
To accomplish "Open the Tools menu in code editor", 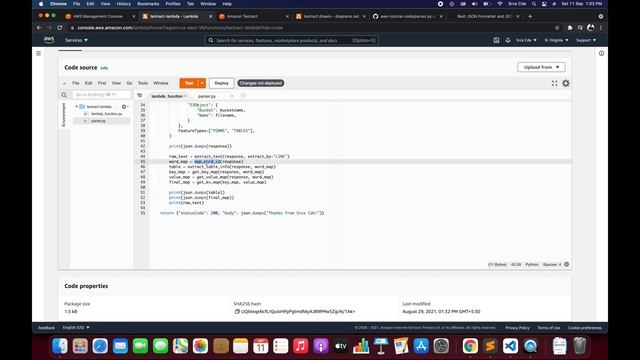I will [143, 83].
